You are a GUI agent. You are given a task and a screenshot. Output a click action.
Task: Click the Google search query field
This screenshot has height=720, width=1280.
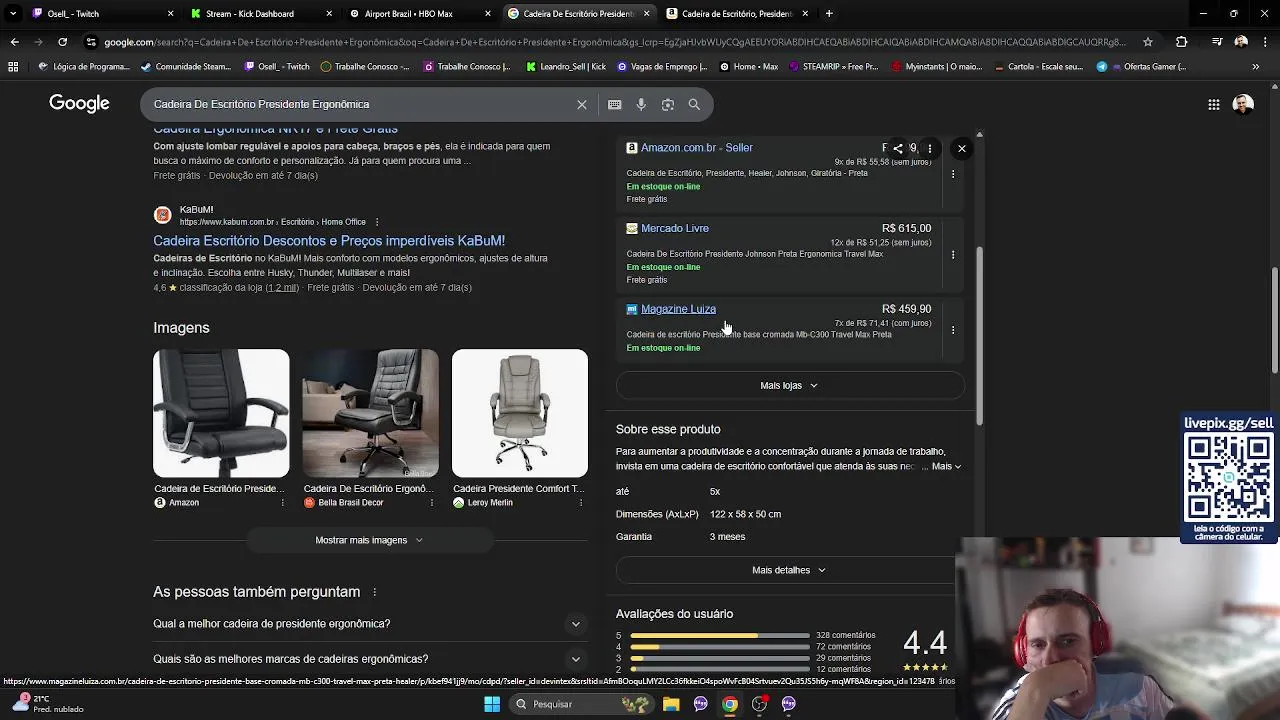(x=360, y=104)
